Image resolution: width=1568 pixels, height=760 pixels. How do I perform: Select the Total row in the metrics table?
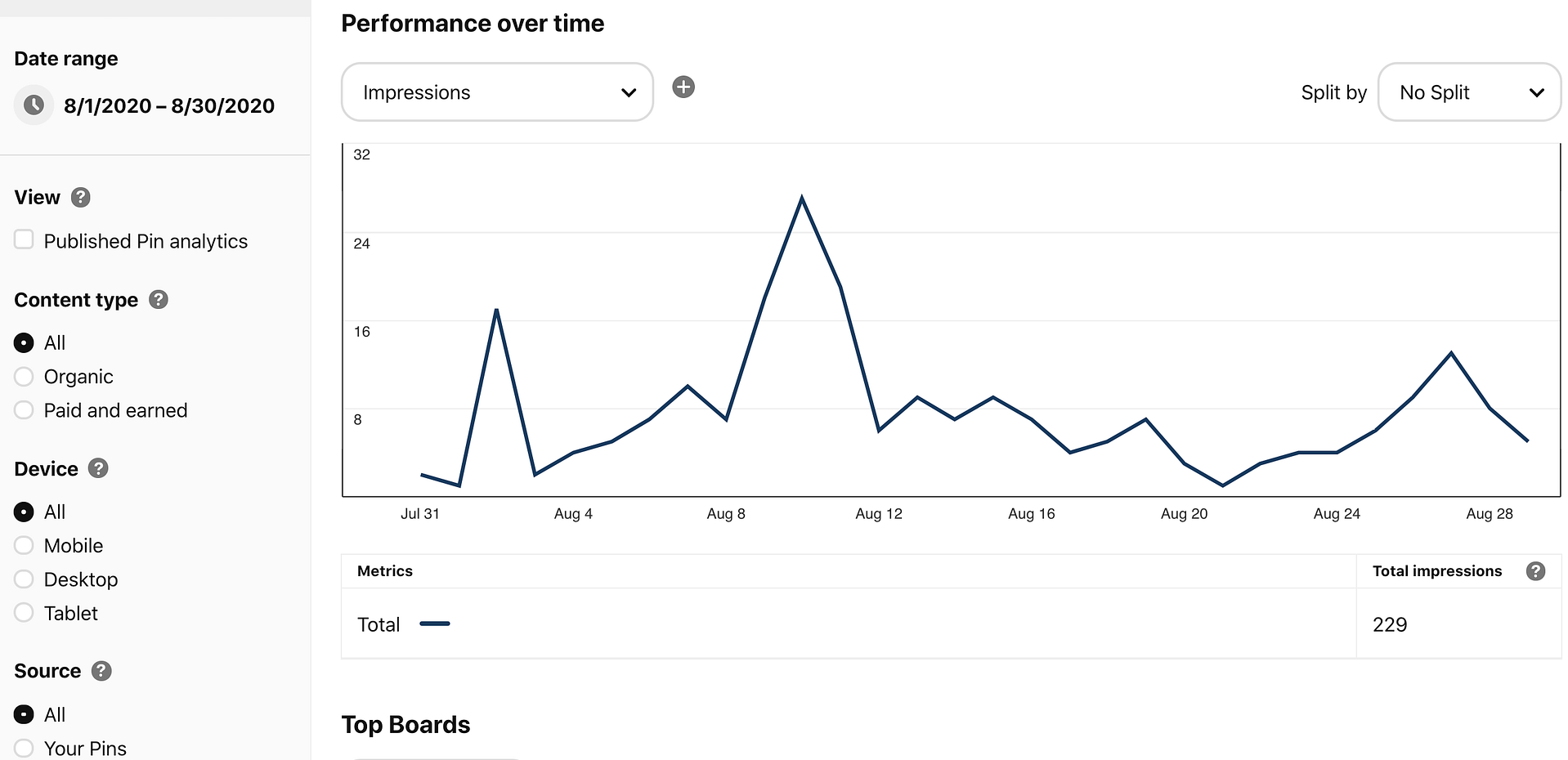coord(379,624)
